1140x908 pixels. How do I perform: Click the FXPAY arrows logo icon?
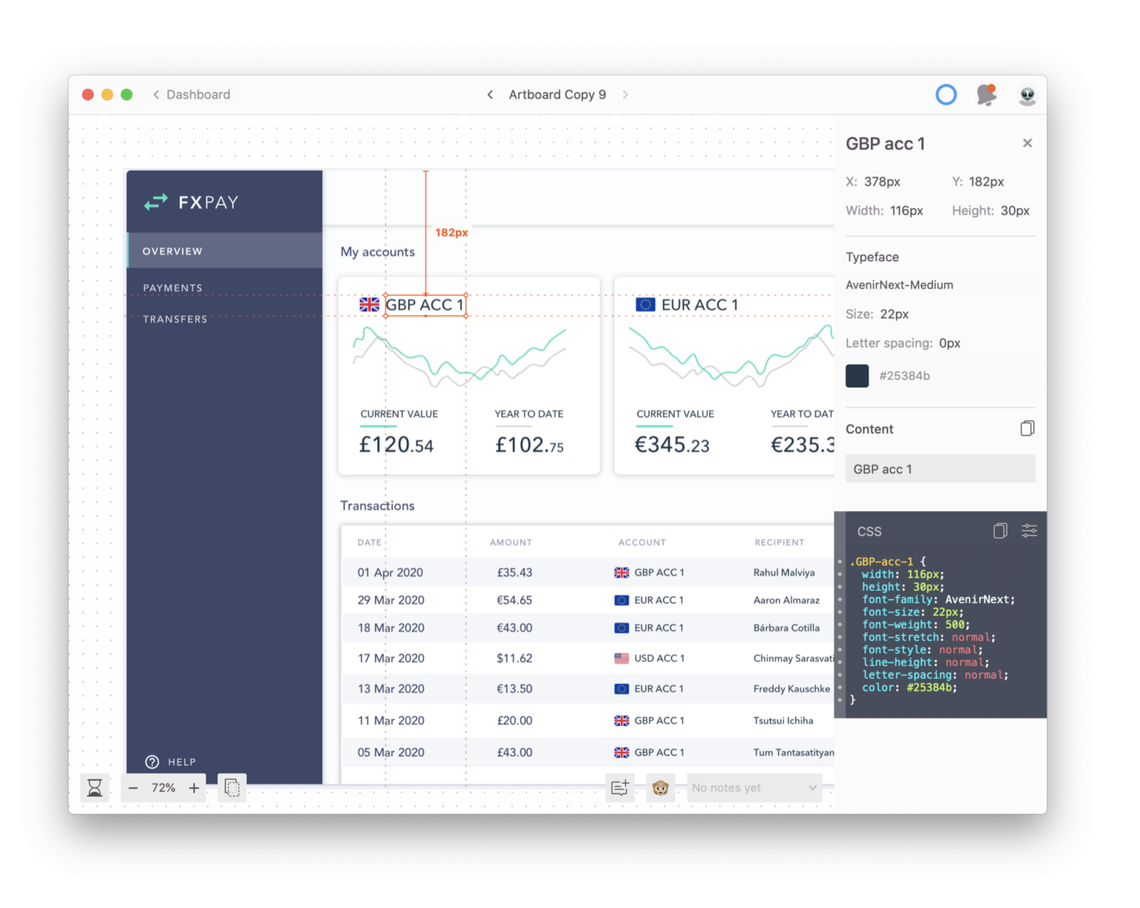coord(155,201)
